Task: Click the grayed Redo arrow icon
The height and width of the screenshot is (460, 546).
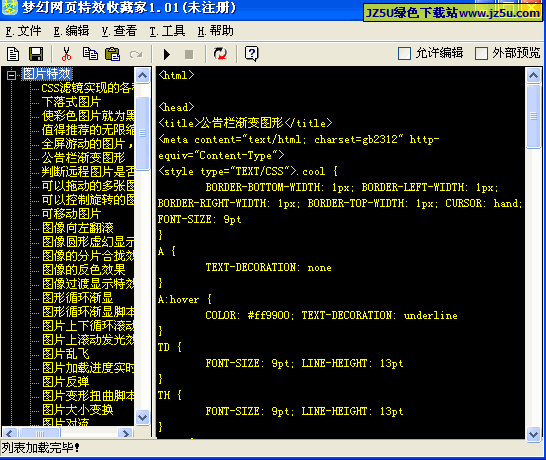Action: tap(136, 54)
